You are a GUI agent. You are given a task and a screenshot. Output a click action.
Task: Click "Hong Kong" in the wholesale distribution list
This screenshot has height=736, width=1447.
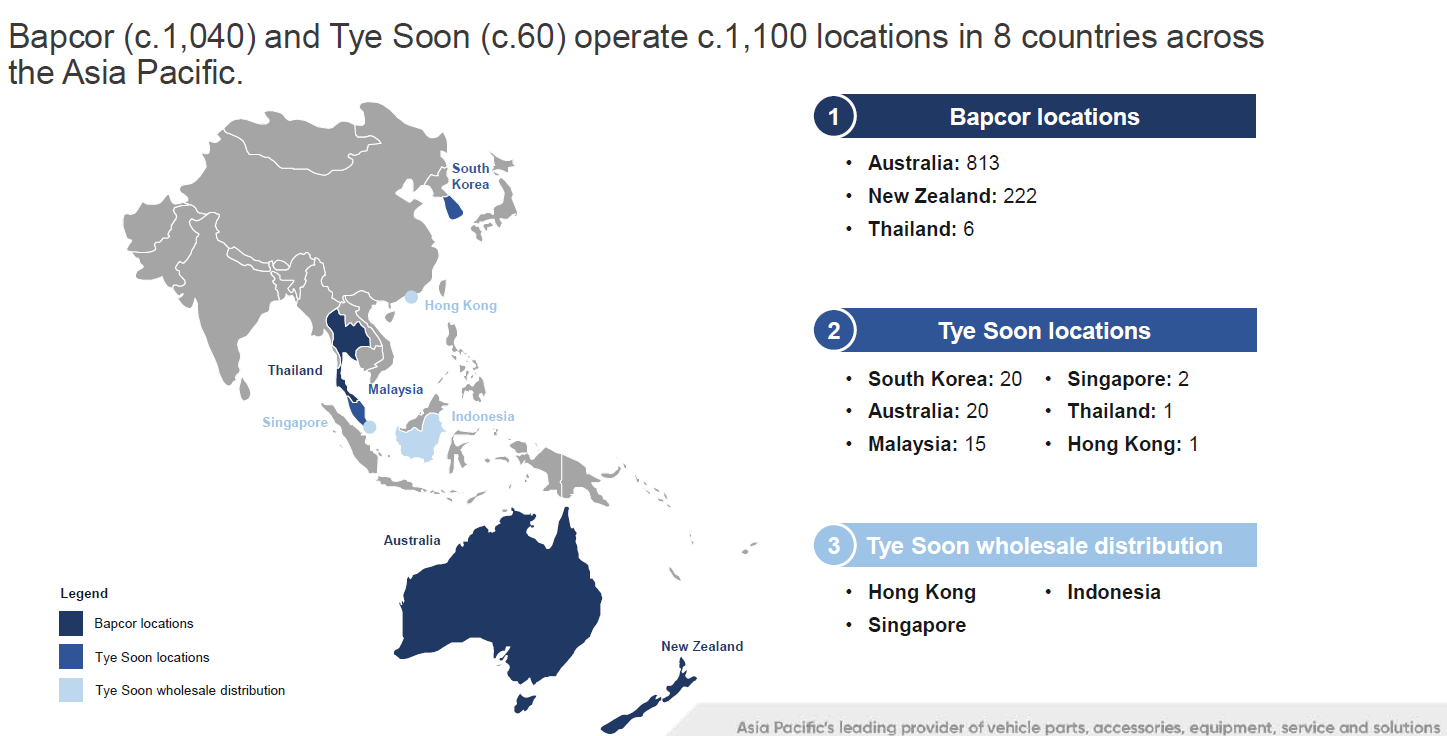click(922, 592)
